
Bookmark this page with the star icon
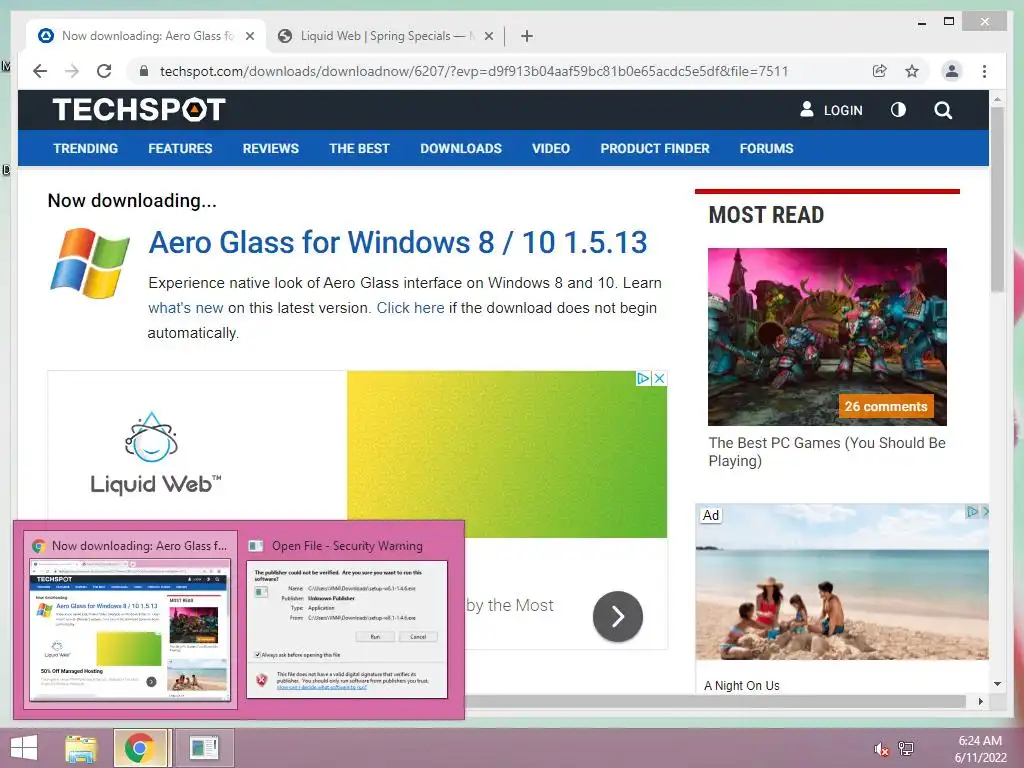[912, 71]
